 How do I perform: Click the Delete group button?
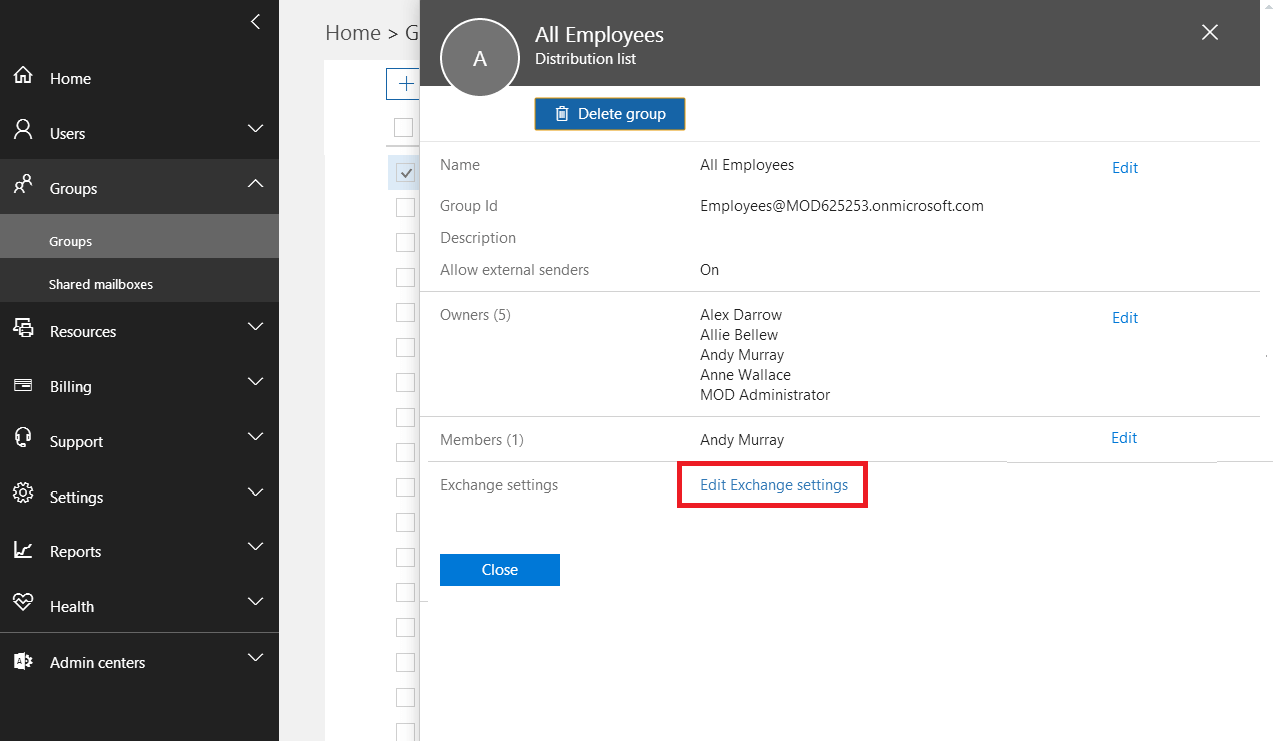[x=610, y=114]
